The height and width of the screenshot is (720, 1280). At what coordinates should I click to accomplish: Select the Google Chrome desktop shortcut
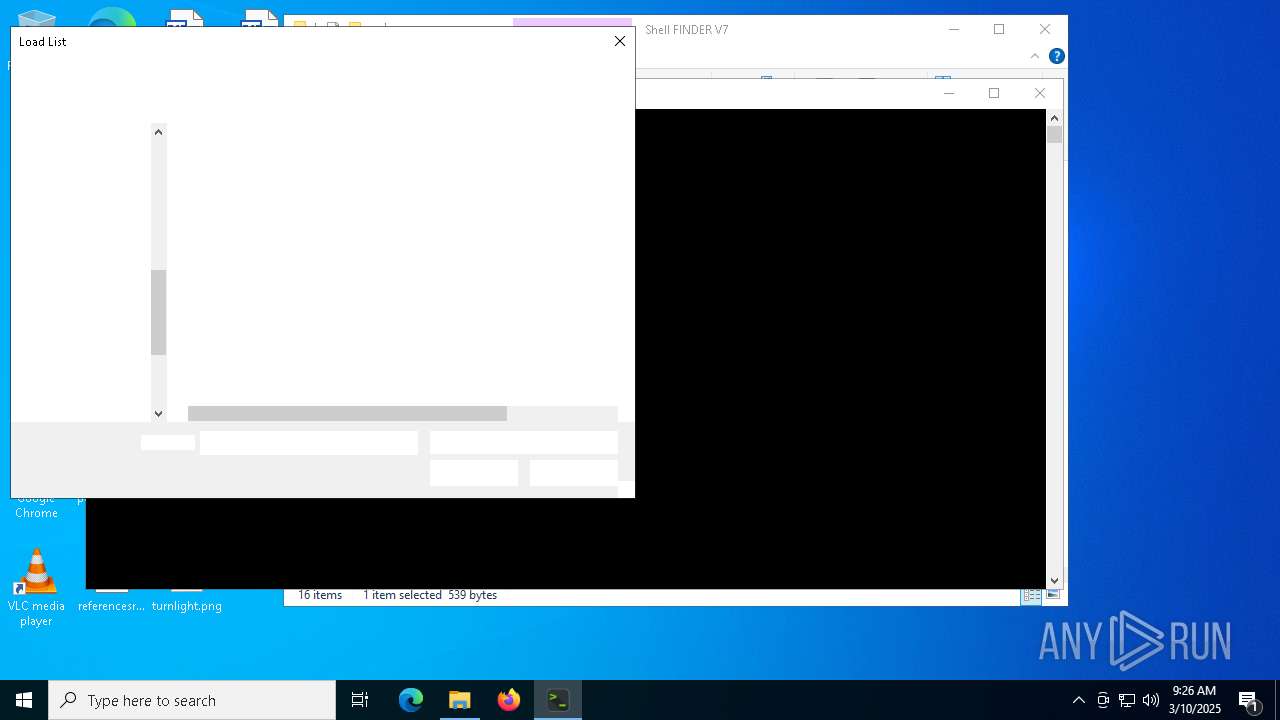point(36,506)
